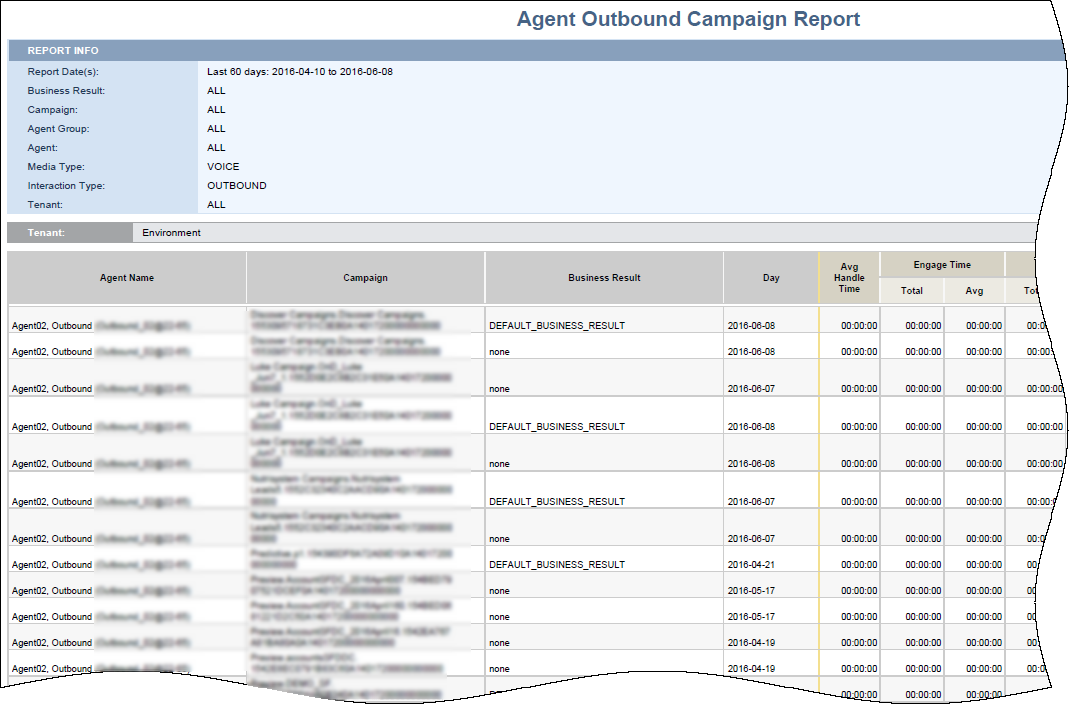Select the Media Type label
The width and height of the screenshot is (1069, 705).
pyautogui.click(x=56, y=167)
